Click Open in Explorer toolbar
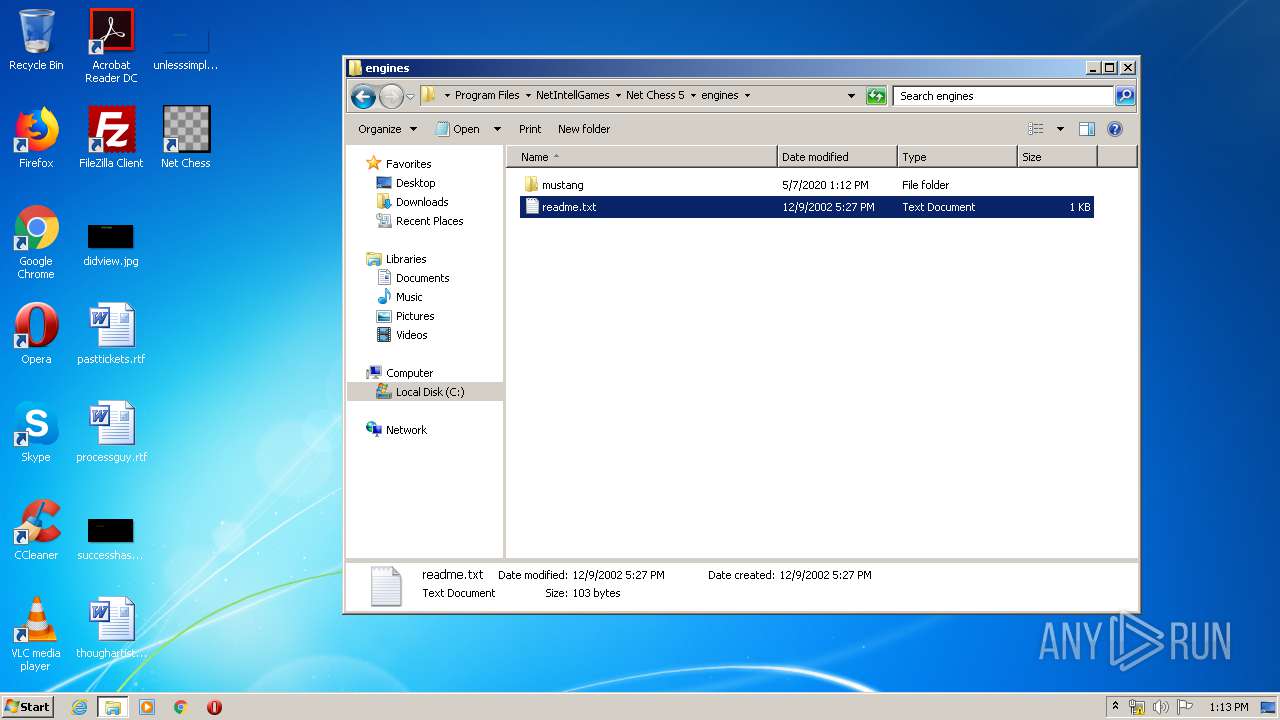Viewport: 1280px width, 720px height. (x=458, y=129)
